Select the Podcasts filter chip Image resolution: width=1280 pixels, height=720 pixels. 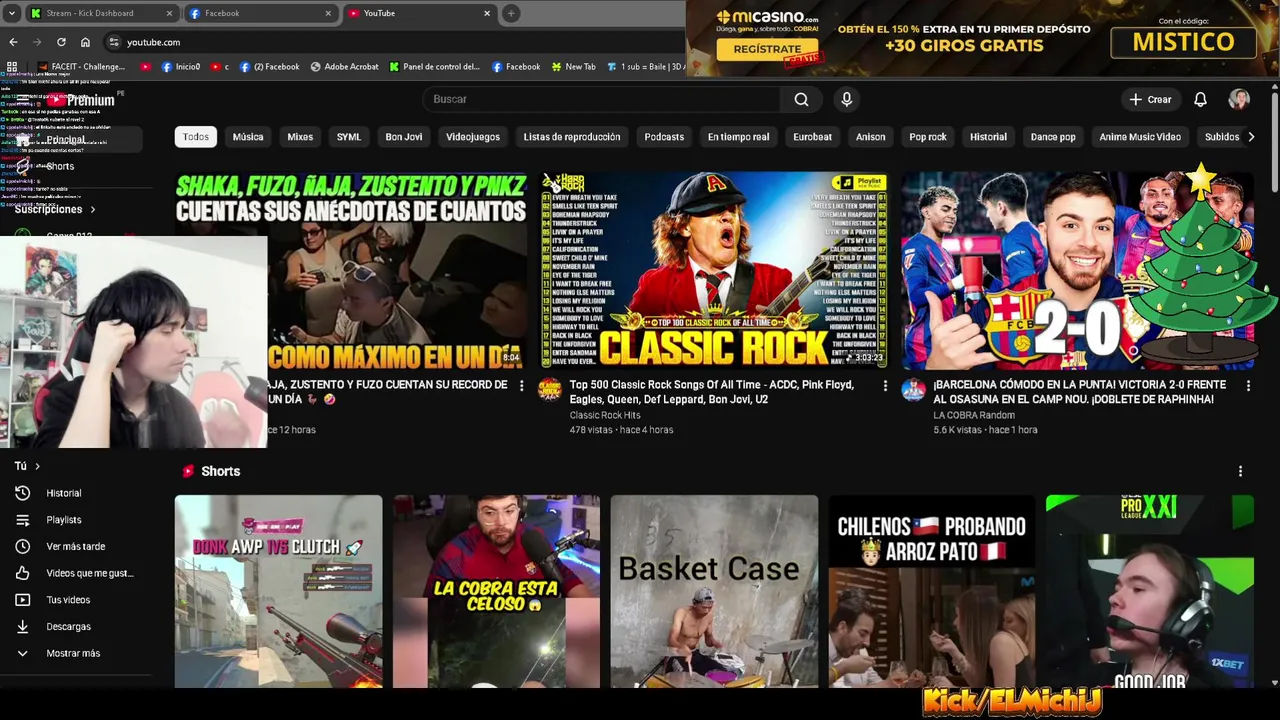click(x=664, y=137)
